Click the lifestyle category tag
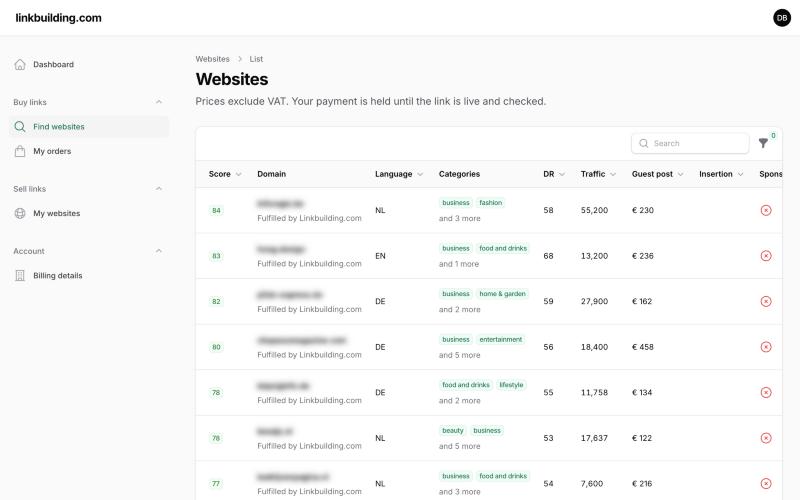Image resolution: width=800 pixels, height=500 pixels. coord(511,385)
